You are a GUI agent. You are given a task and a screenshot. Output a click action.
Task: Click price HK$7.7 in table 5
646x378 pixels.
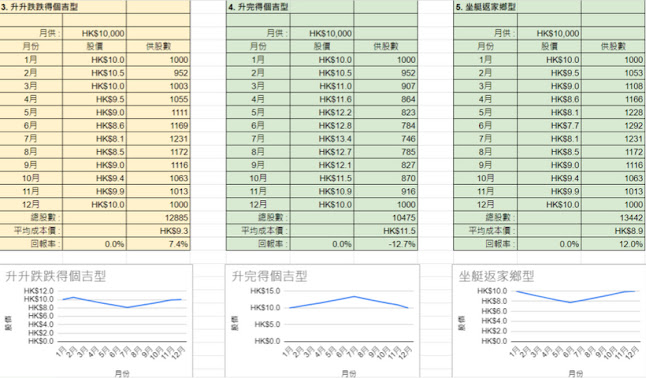click(x=550, y=126)
